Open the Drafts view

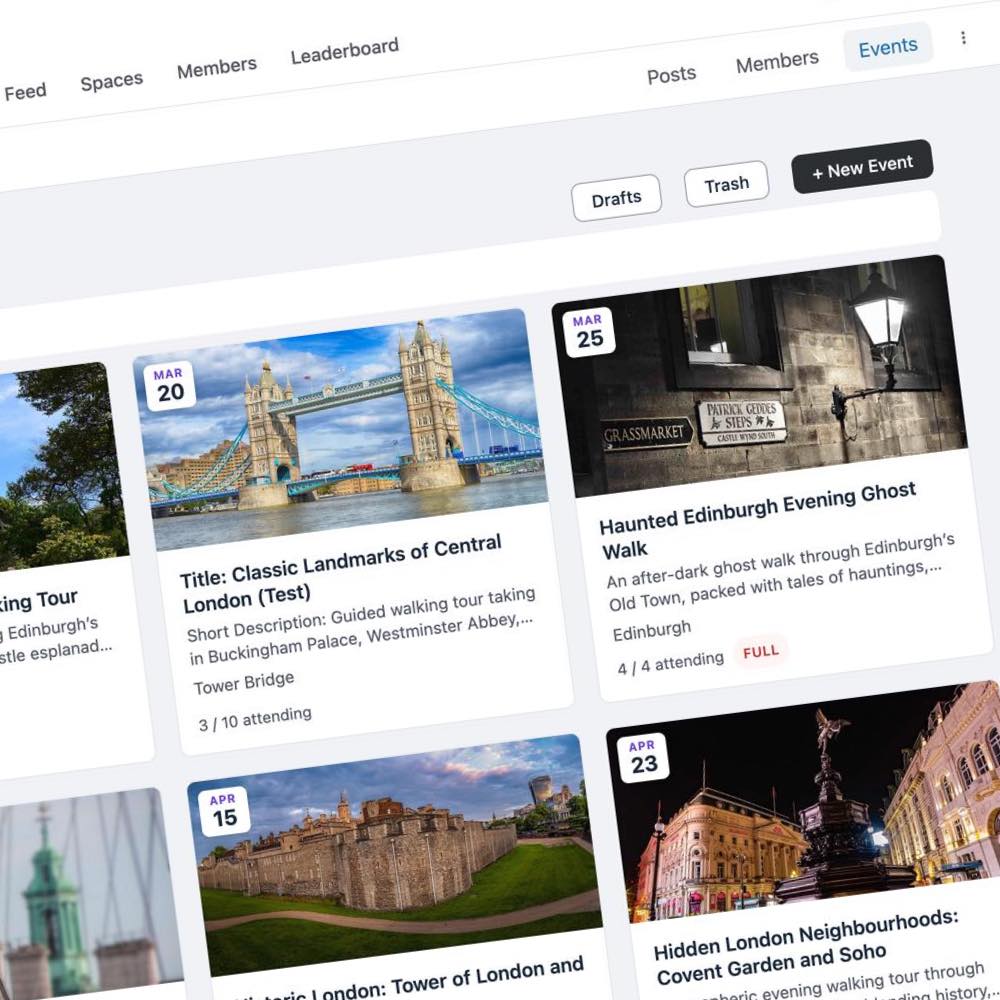[x=617, y=197]
